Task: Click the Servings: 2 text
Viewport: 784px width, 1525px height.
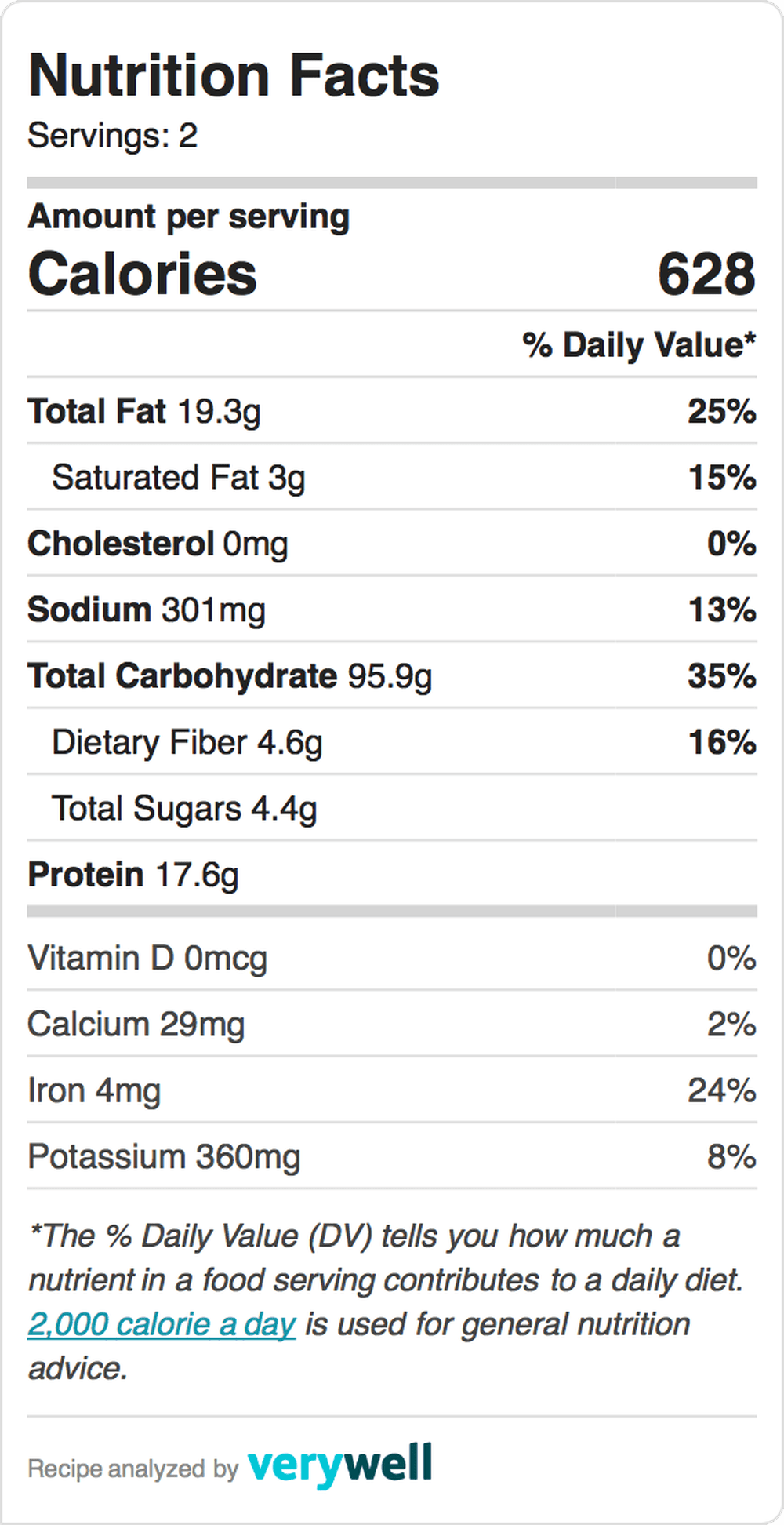Action: click(112, 136)
